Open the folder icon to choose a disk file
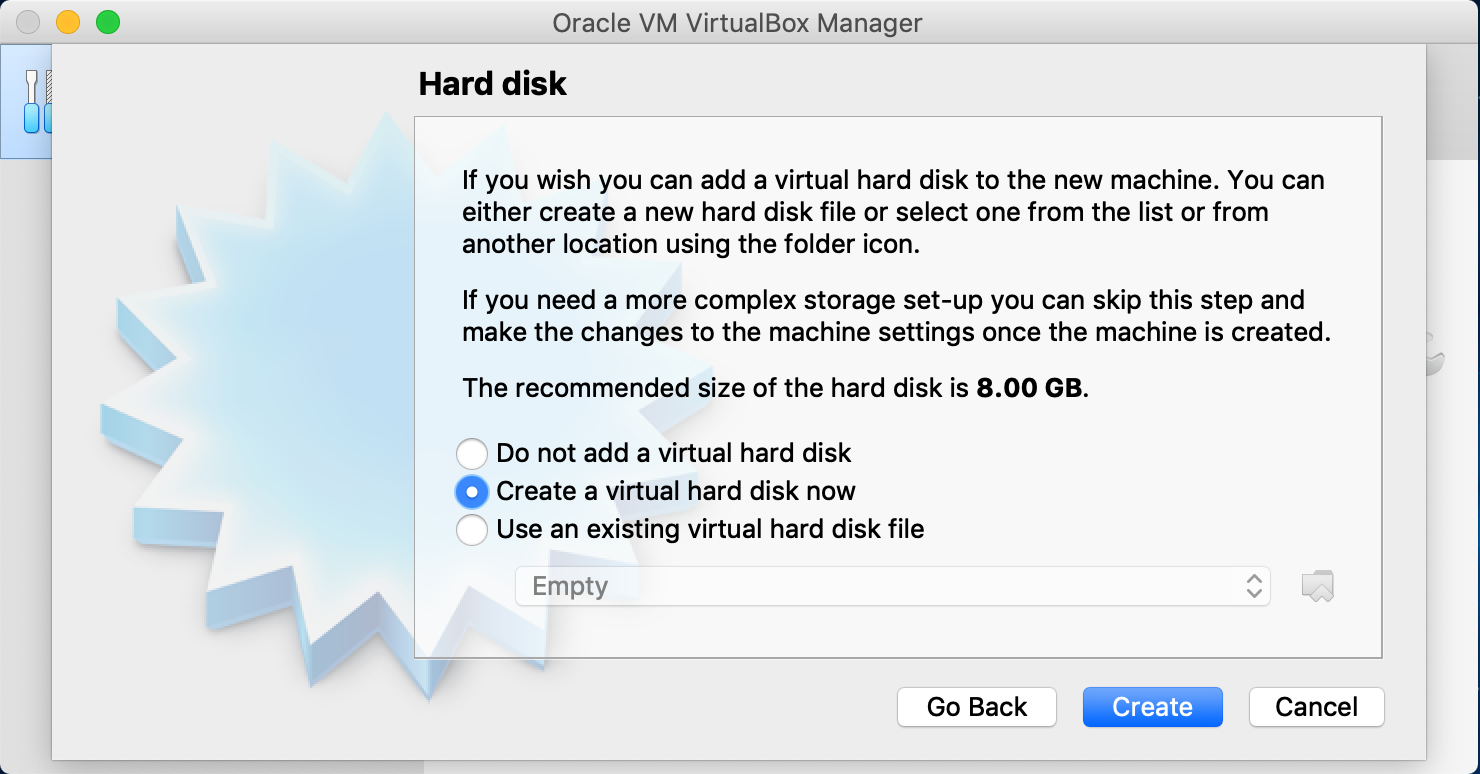 click(1318, 586)
